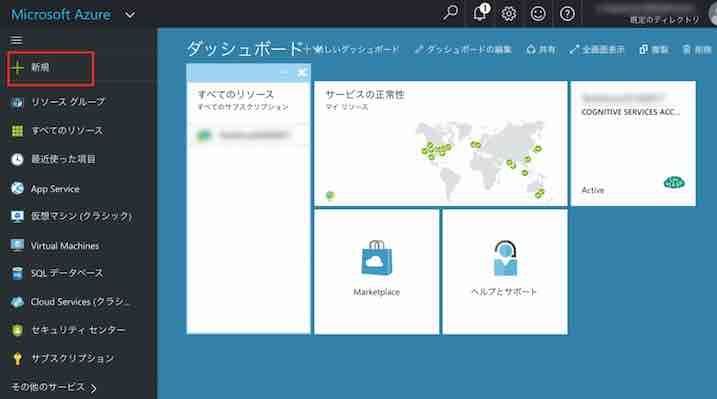The height and width of the screenshot is (399, 717).
Task: Open セキュリティ センター in the sidebar
Action: (78, 330)
